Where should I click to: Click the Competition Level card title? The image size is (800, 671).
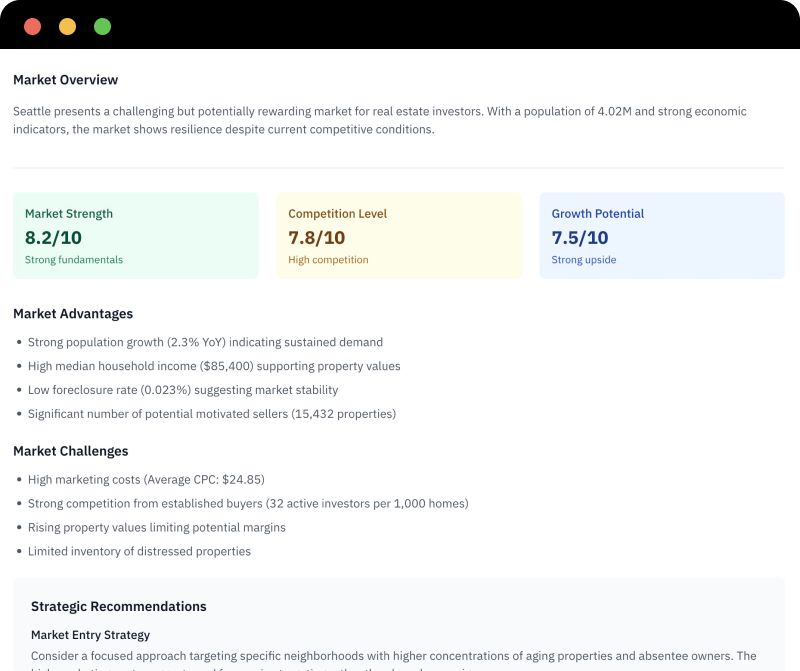tap(337, 214)
